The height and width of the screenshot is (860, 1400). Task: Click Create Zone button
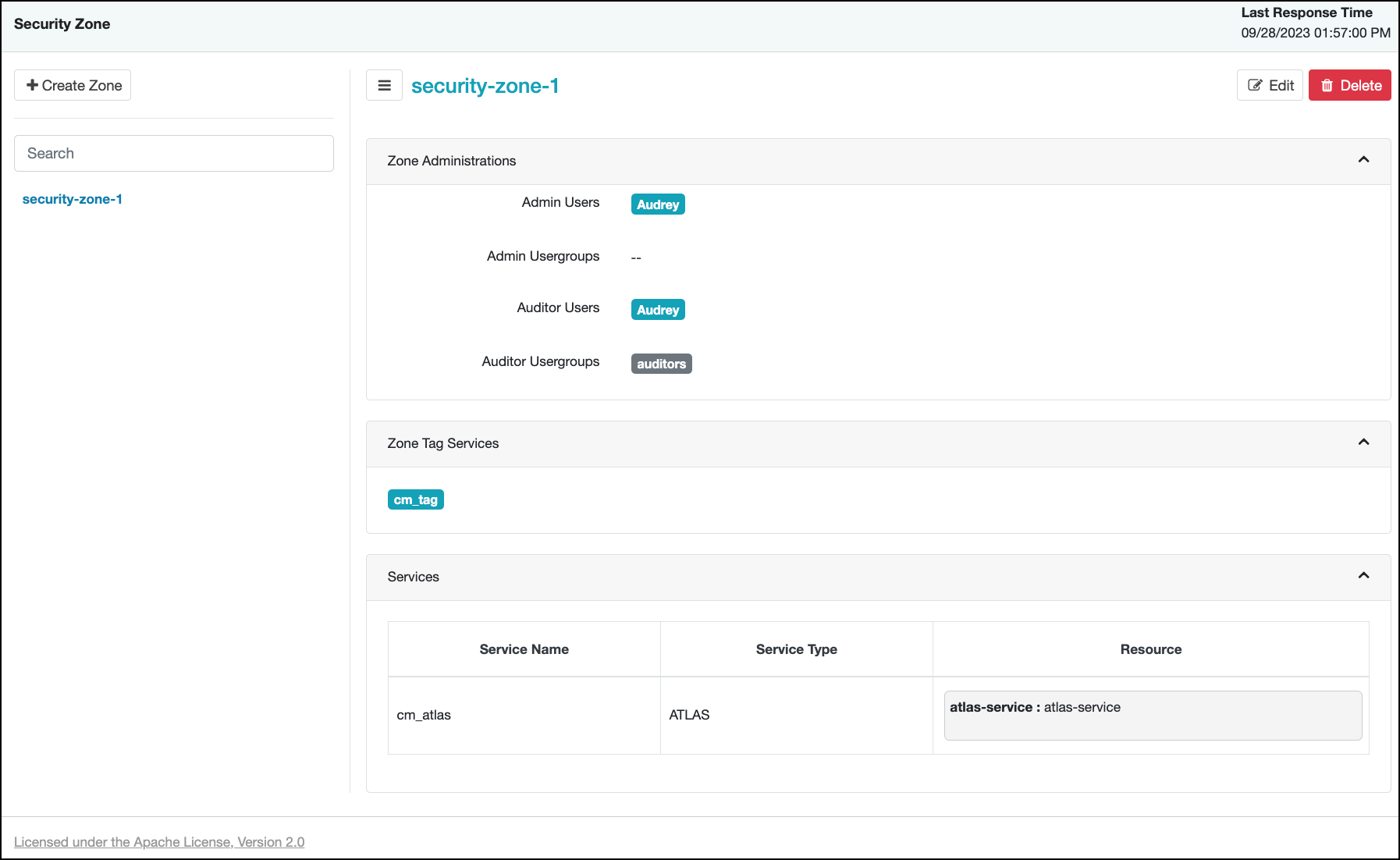pyautogui.click(x=73, y=86)
